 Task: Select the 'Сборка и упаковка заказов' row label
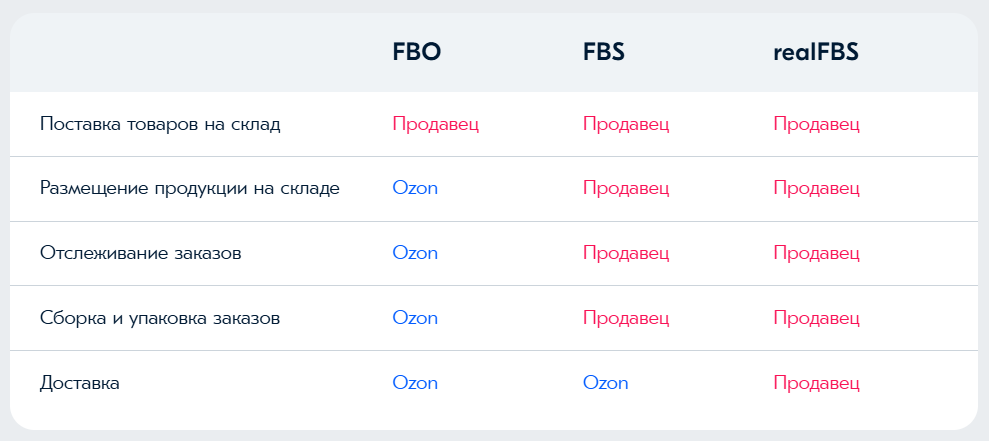(160, 318)
